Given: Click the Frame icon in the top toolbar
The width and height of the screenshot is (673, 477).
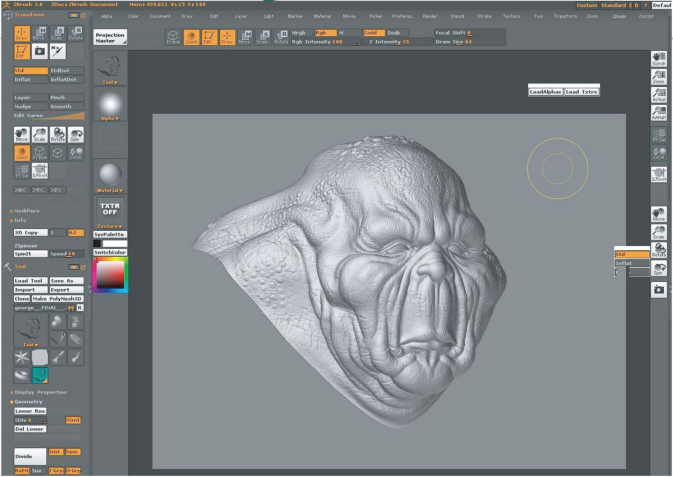Looking at the screenshot, I should [x=174, y=38].
